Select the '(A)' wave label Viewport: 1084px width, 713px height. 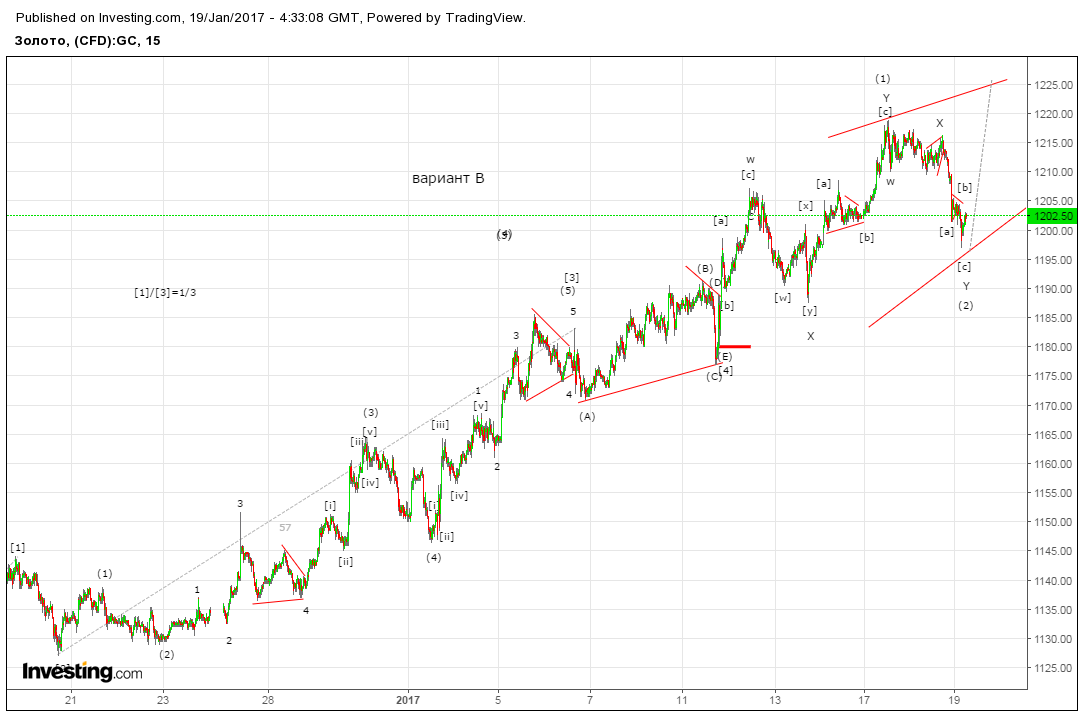pyautogui.click(x=587, y=416)
